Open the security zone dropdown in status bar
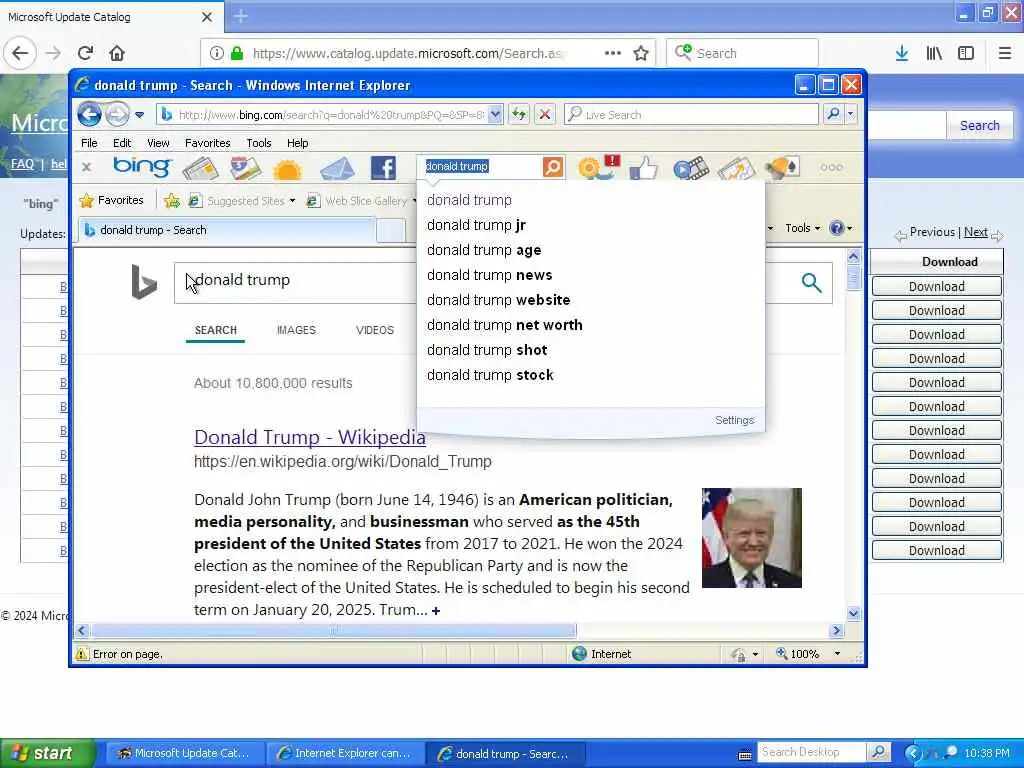 (755, 654)
